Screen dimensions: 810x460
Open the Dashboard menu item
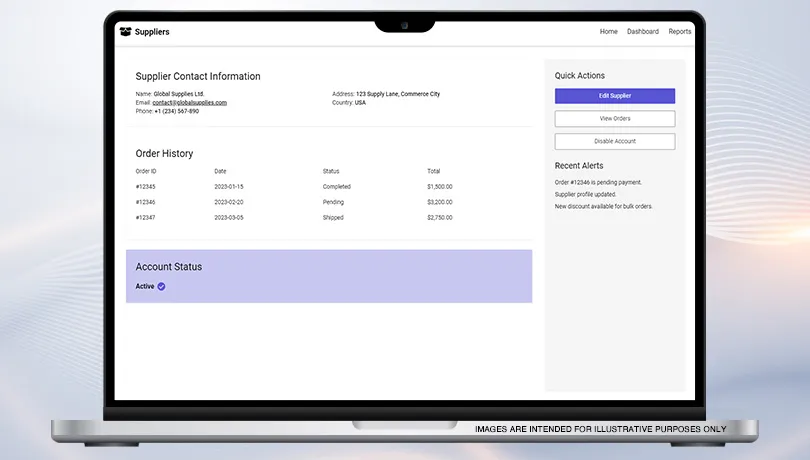(x=643, y=32)
